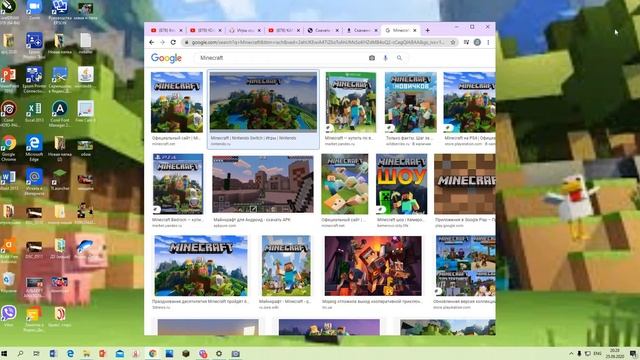This screenshot has width=640, height=360.
Task: Select the Google Chrome desktop shortcut
Action: click(9, 149)
